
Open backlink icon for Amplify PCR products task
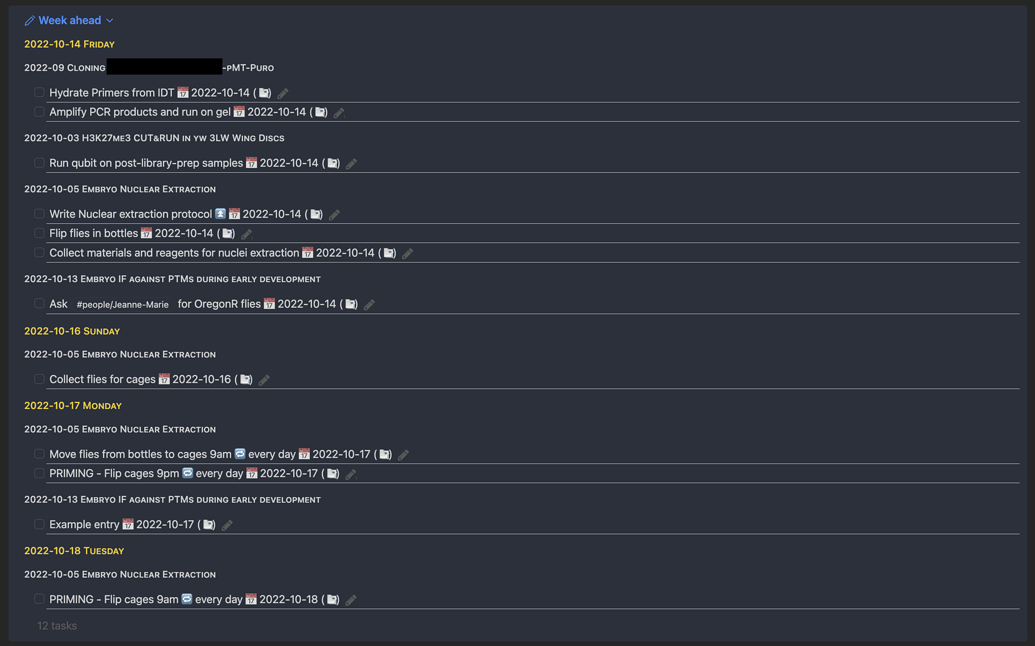click(x=321, y=113)
